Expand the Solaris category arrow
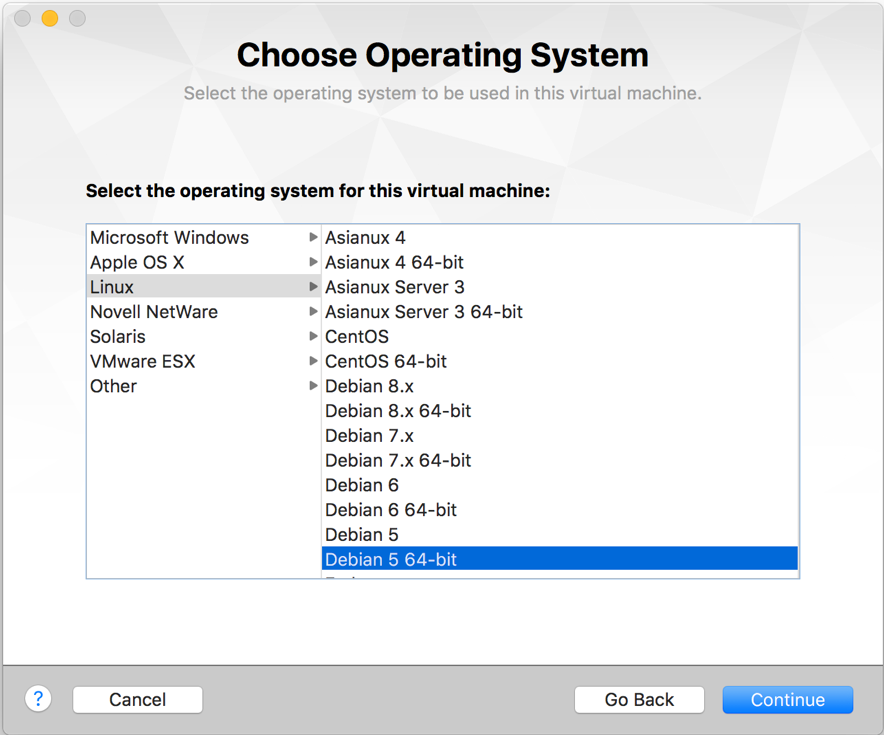 (313, 336)
